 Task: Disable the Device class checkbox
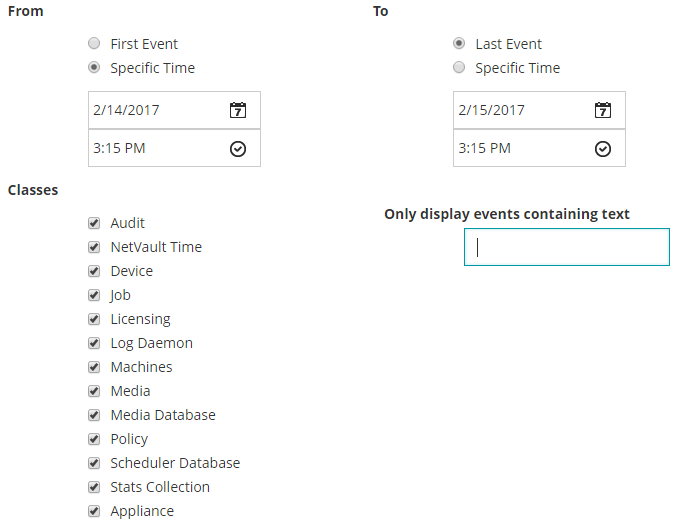pyautogui.click(x=94, y=271)
